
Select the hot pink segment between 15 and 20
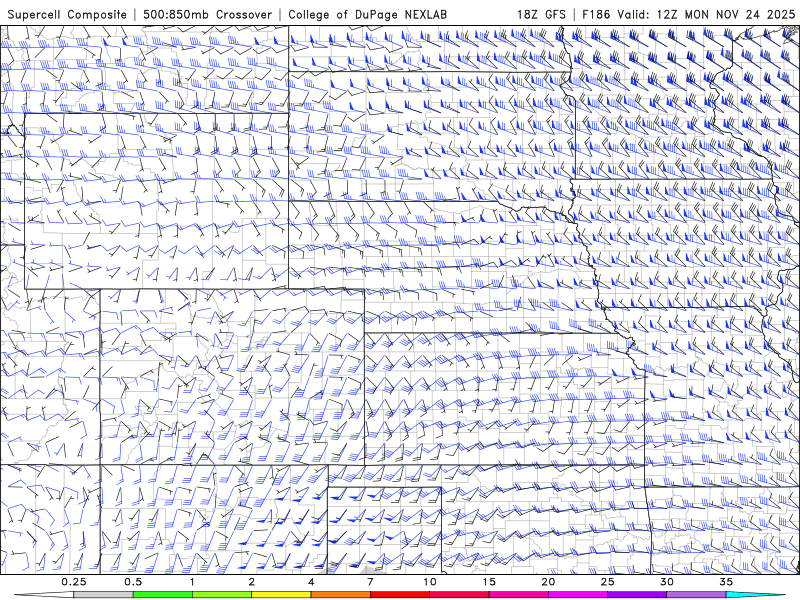(518, 595)
